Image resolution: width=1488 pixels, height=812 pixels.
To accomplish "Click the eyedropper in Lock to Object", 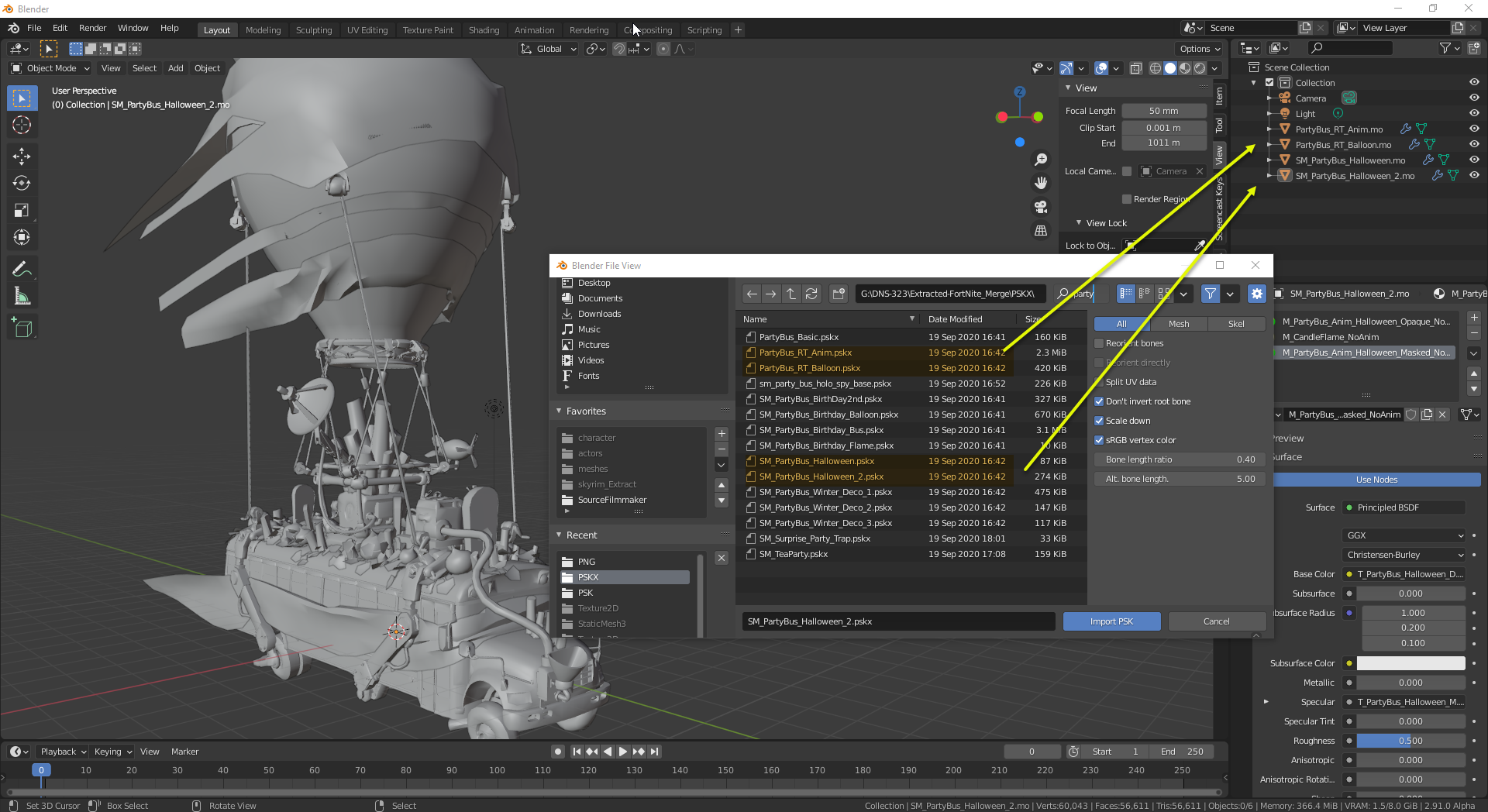I will pos(1200,246).
